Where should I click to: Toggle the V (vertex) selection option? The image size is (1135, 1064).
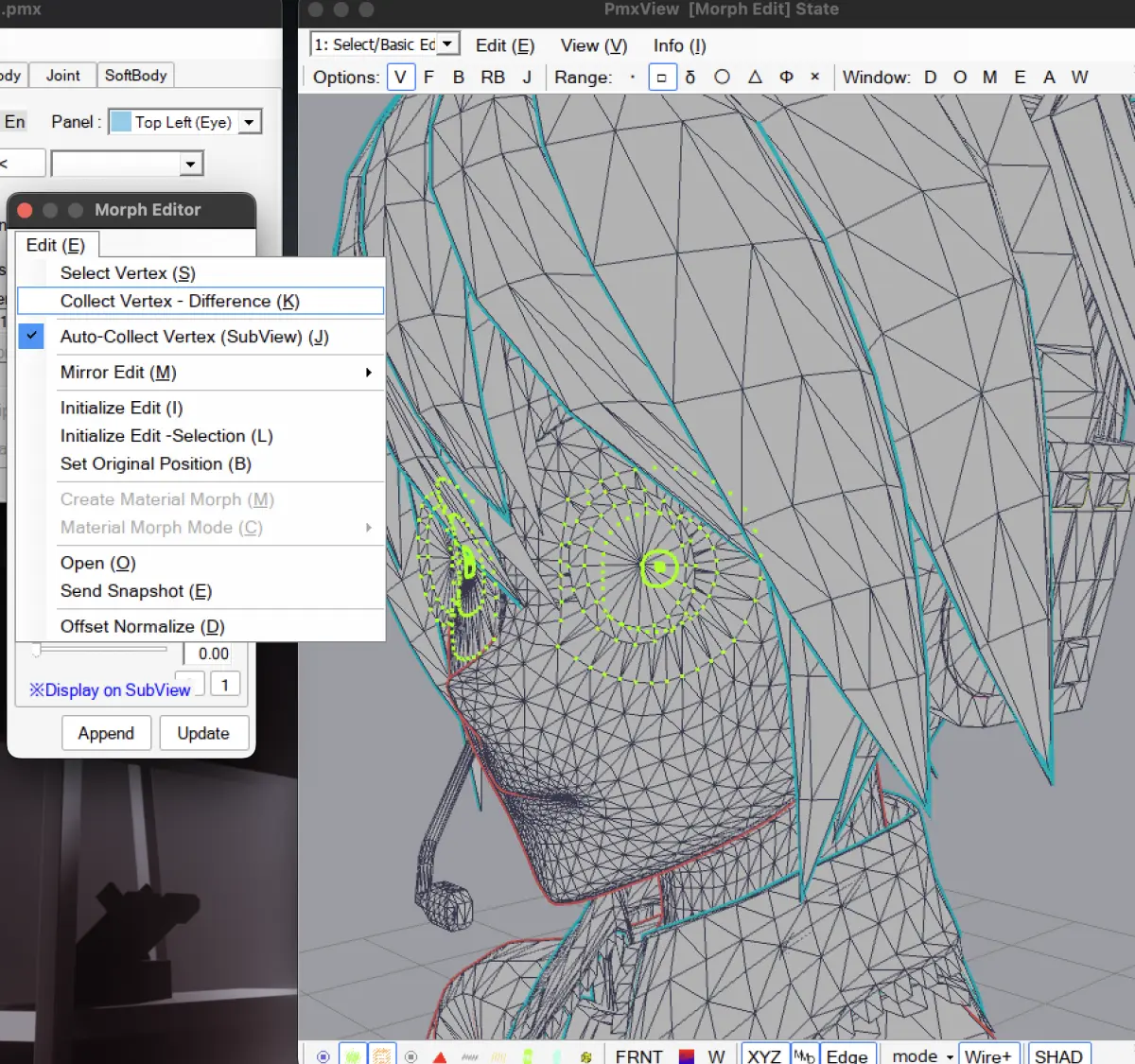(401, 78)
